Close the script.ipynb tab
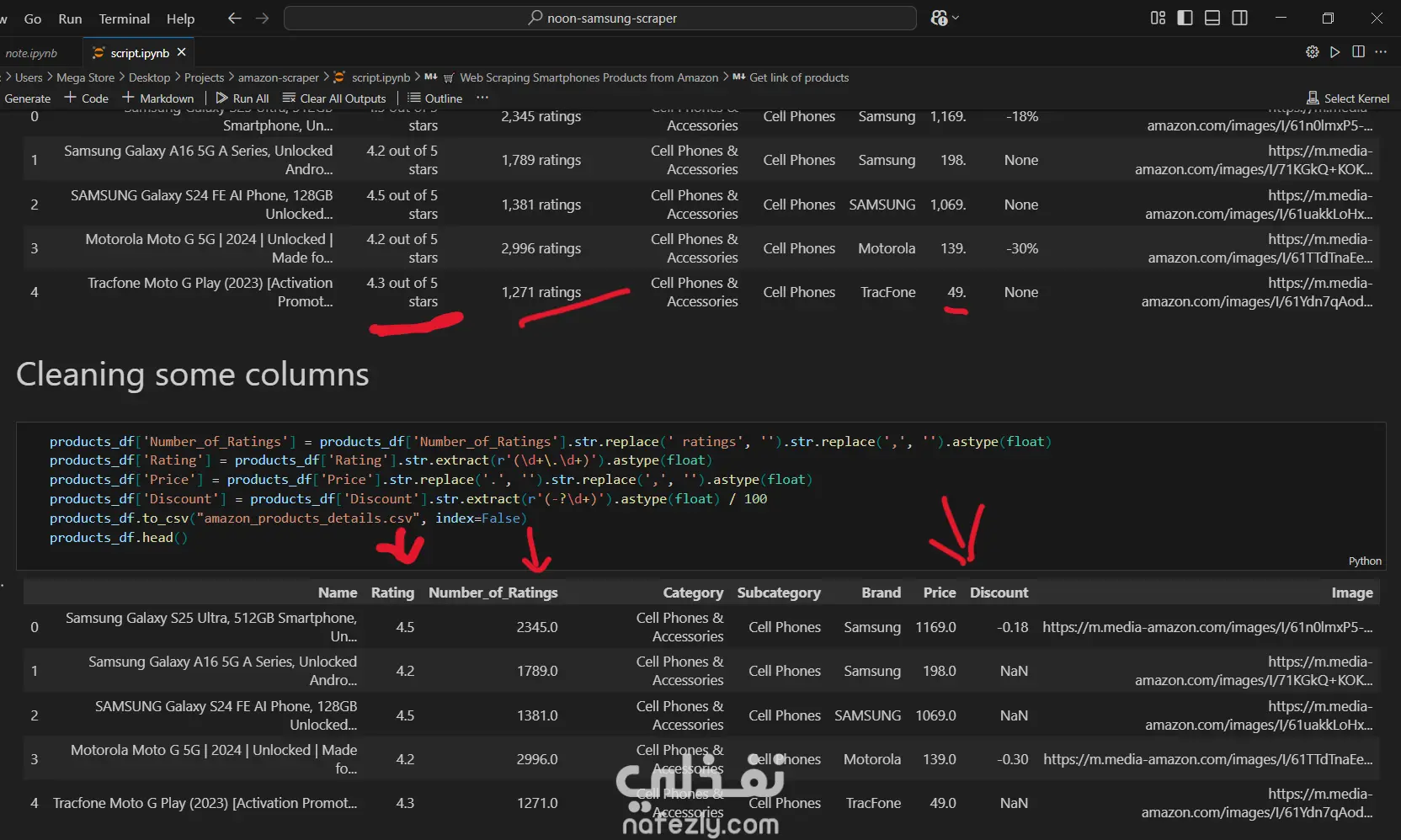This screenshot has width=1401, height=840. coord(181,52)
